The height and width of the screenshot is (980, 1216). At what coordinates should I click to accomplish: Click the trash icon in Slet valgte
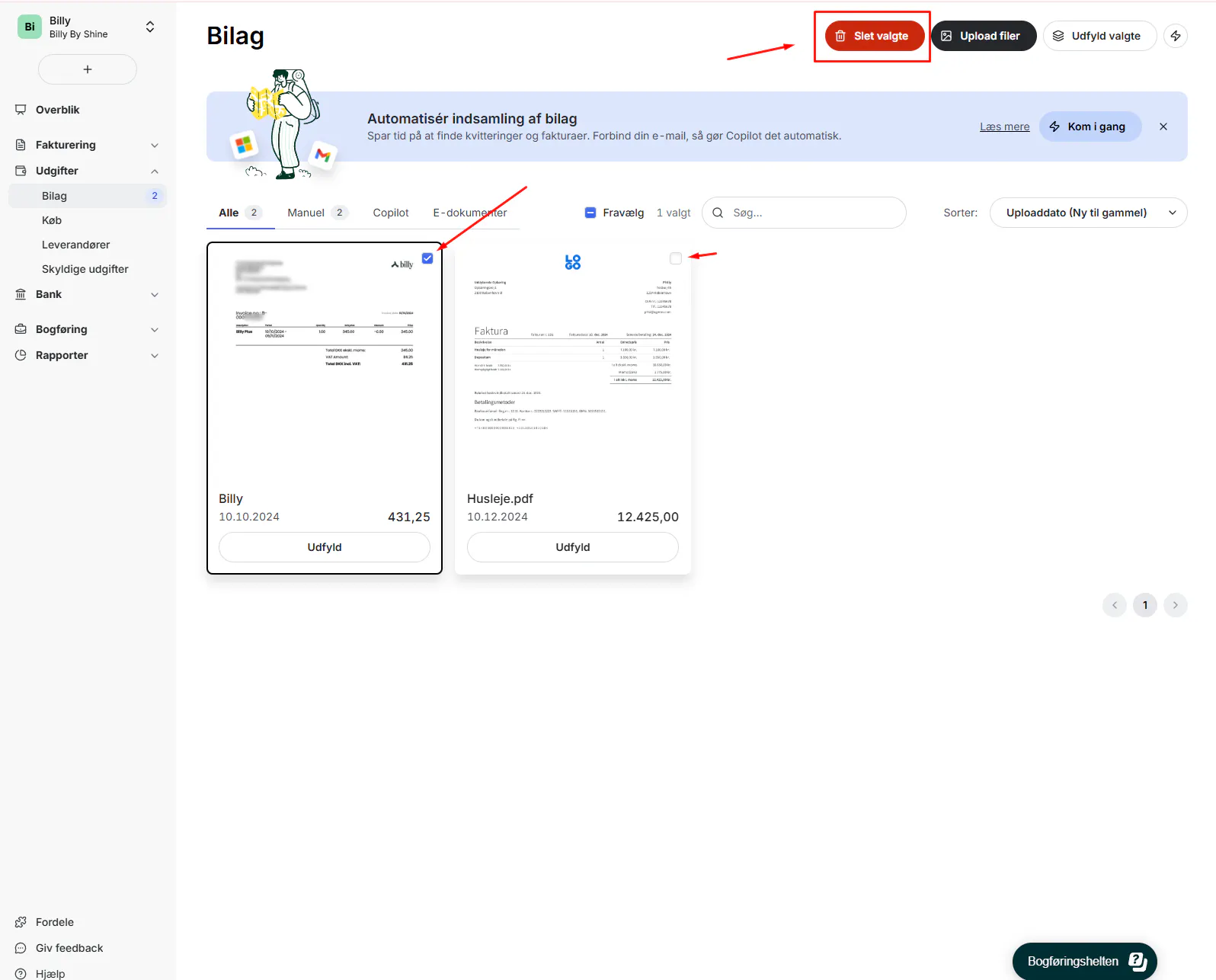(840, 36)
